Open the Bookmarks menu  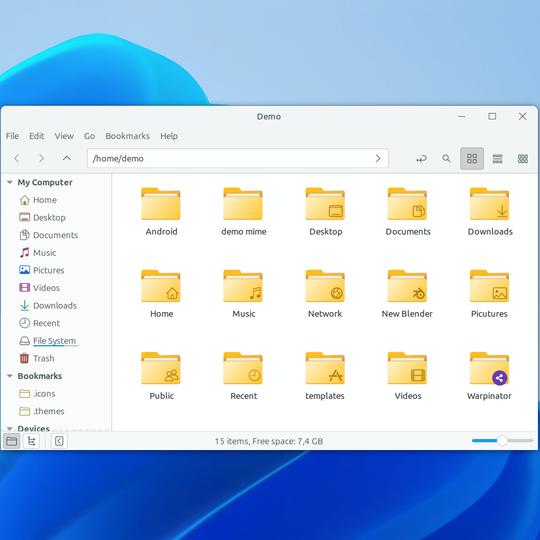127,136
